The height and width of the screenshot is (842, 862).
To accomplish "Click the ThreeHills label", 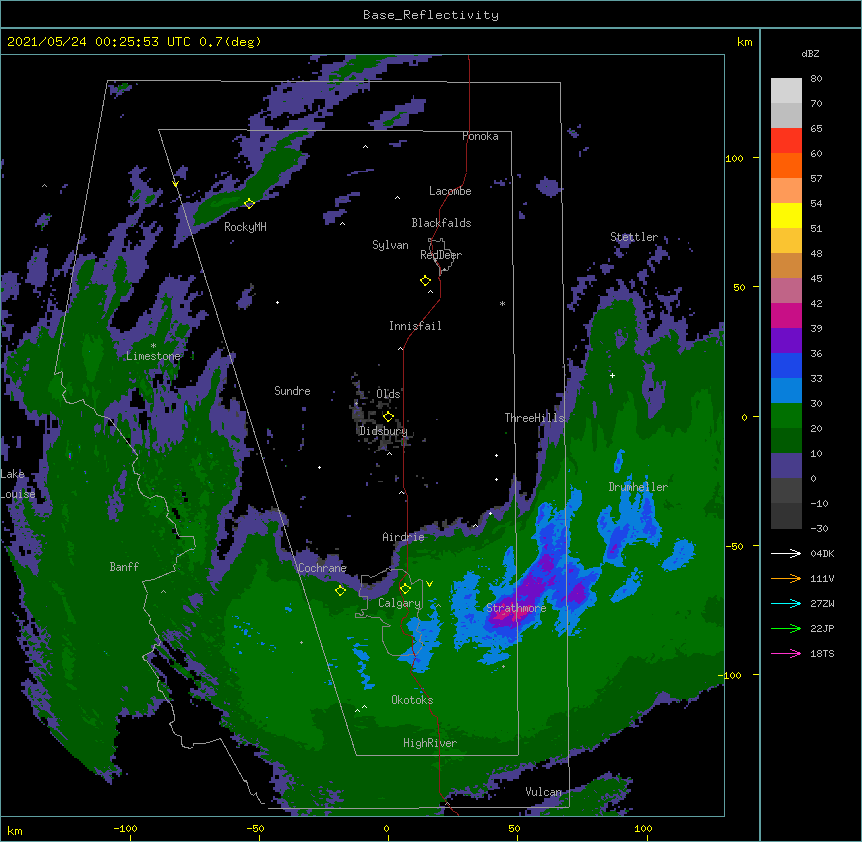I will (x=534, y=418).
